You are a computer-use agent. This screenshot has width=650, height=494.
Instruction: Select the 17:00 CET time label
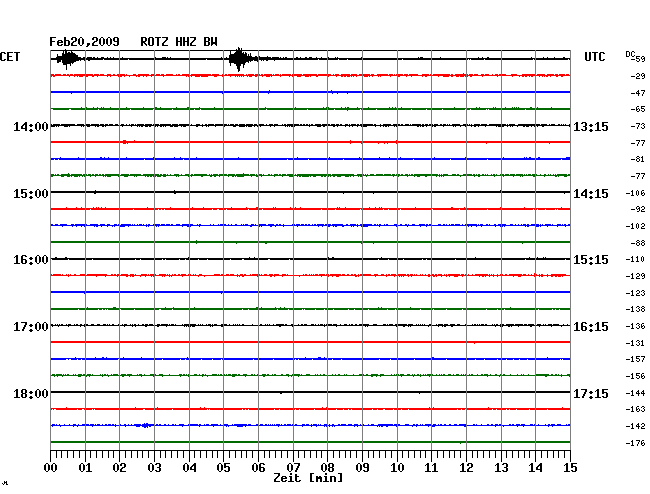(31, 327)
